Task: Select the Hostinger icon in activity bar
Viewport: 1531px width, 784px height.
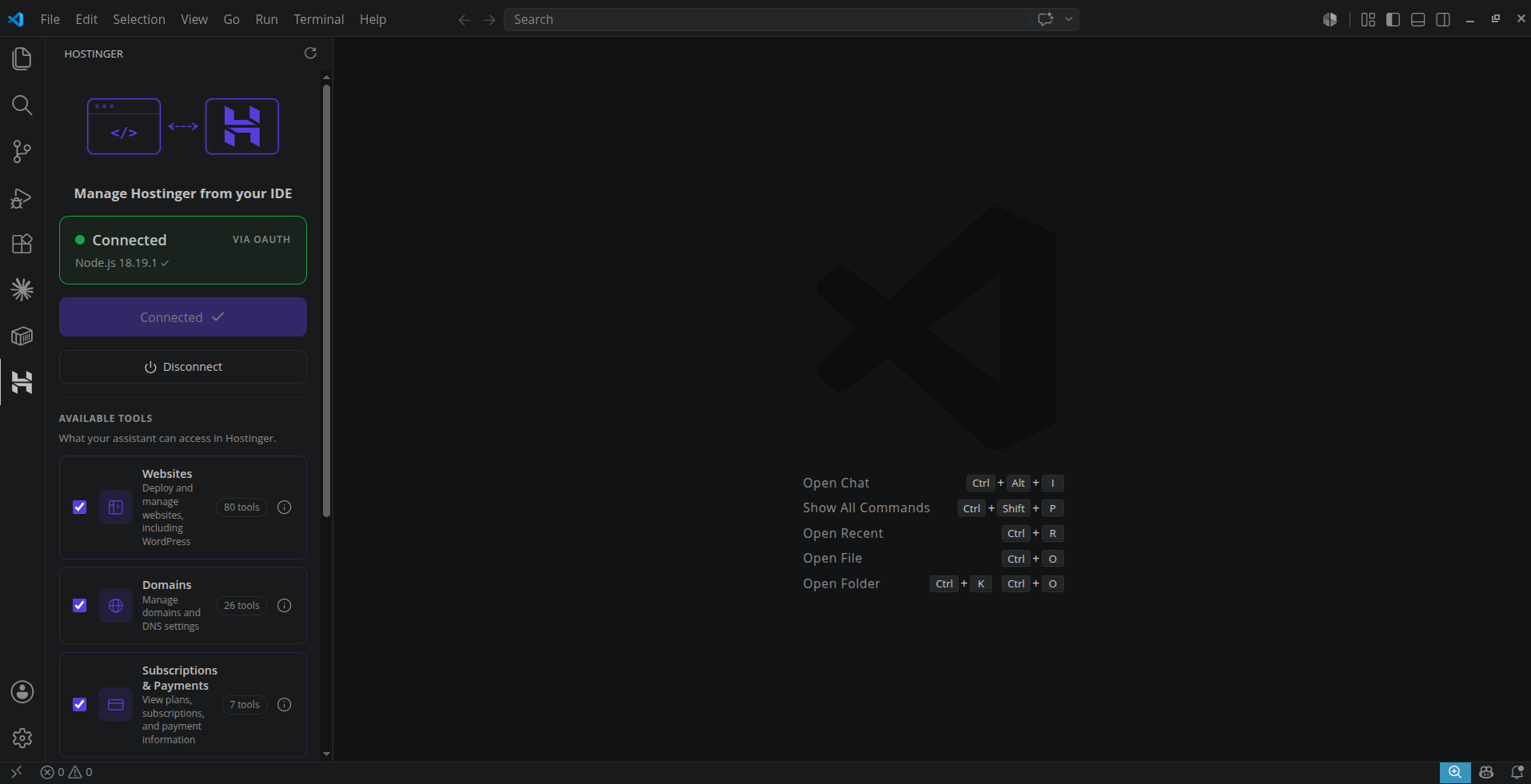Action: click(x=22, y=382)
